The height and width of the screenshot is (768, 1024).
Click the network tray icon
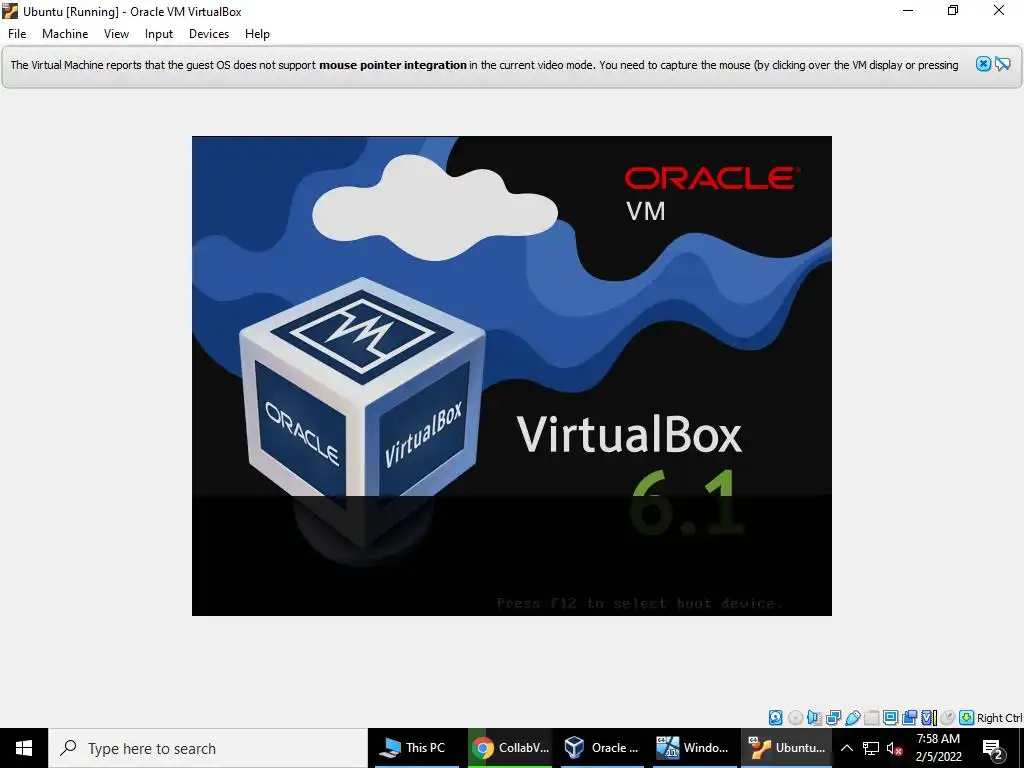pyautogui.click(x=871, y=748)
